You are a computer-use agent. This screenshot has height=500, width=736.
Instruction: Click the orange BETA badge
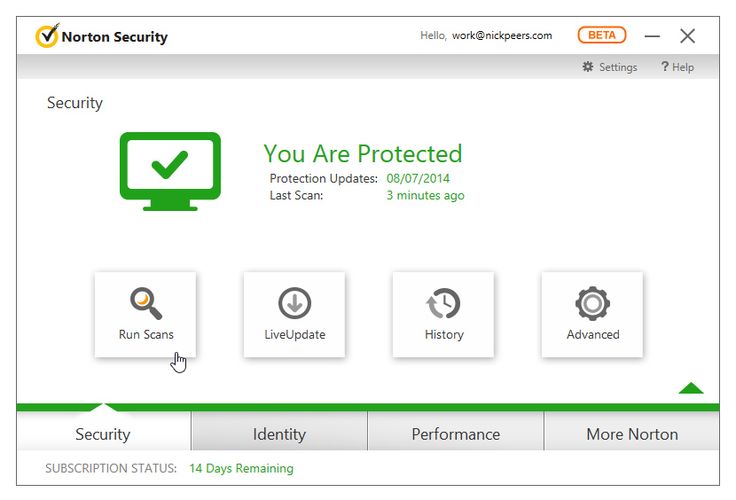point(602,35)
